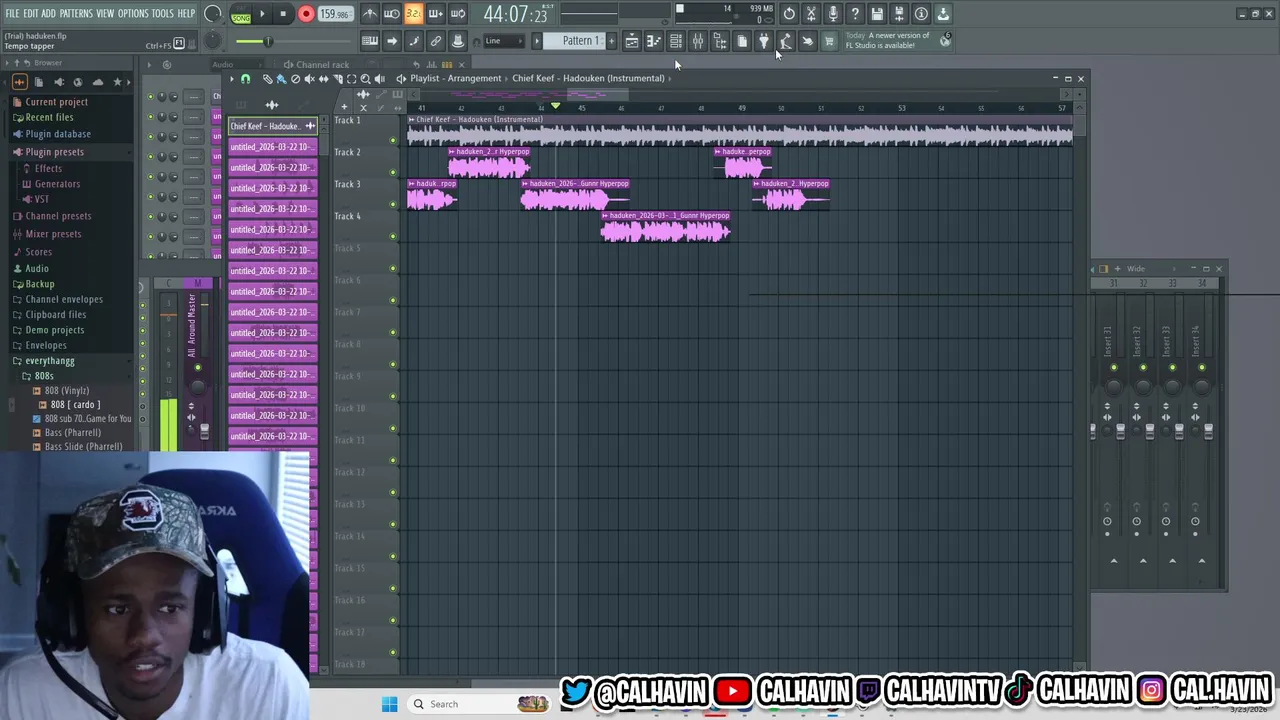Click the master pitch knob
The image size is (1280, 720).
(213, 41)
